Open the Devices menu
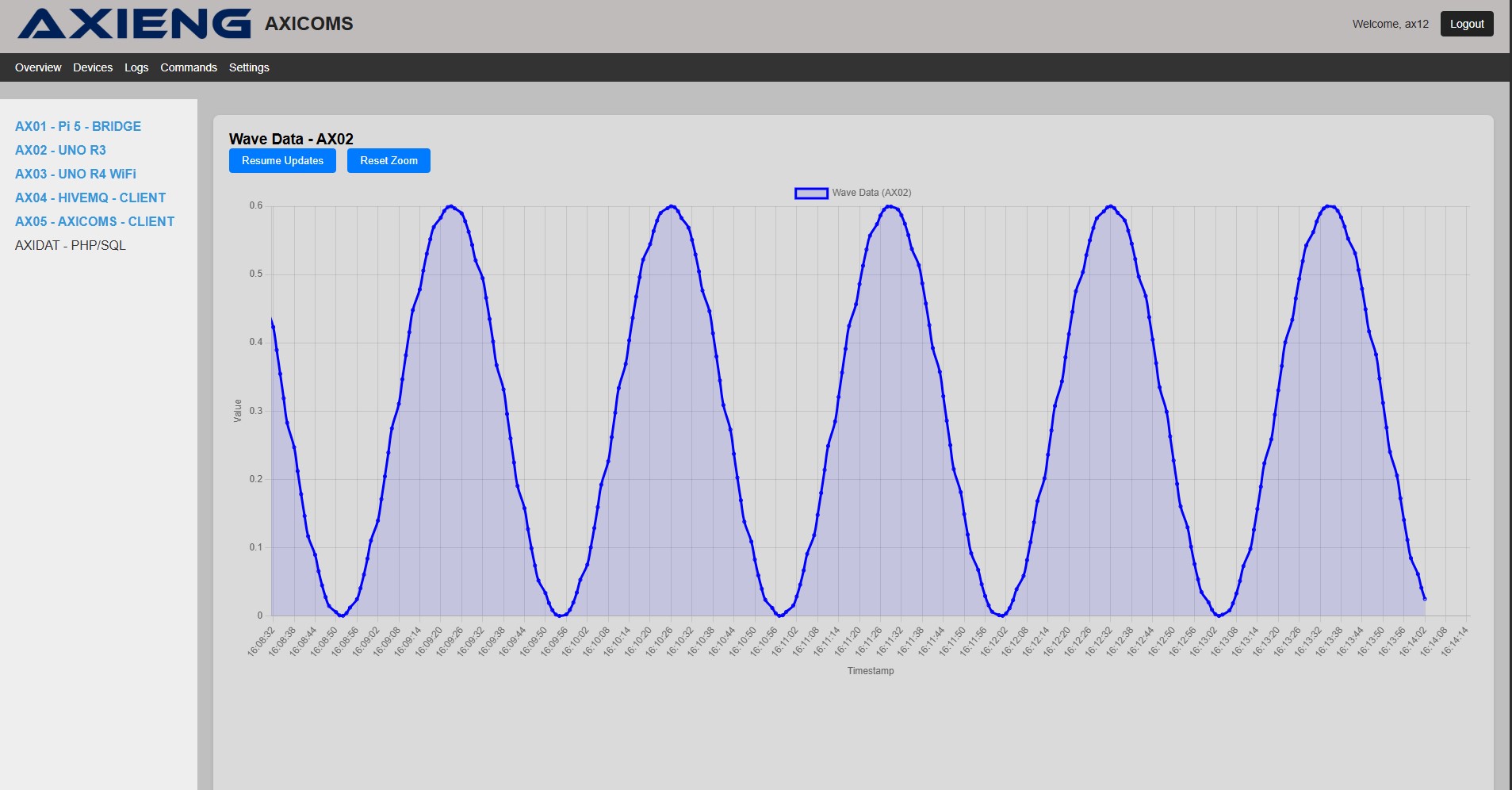This screenshot has width=1512, height=790. (x=93, y=67)
